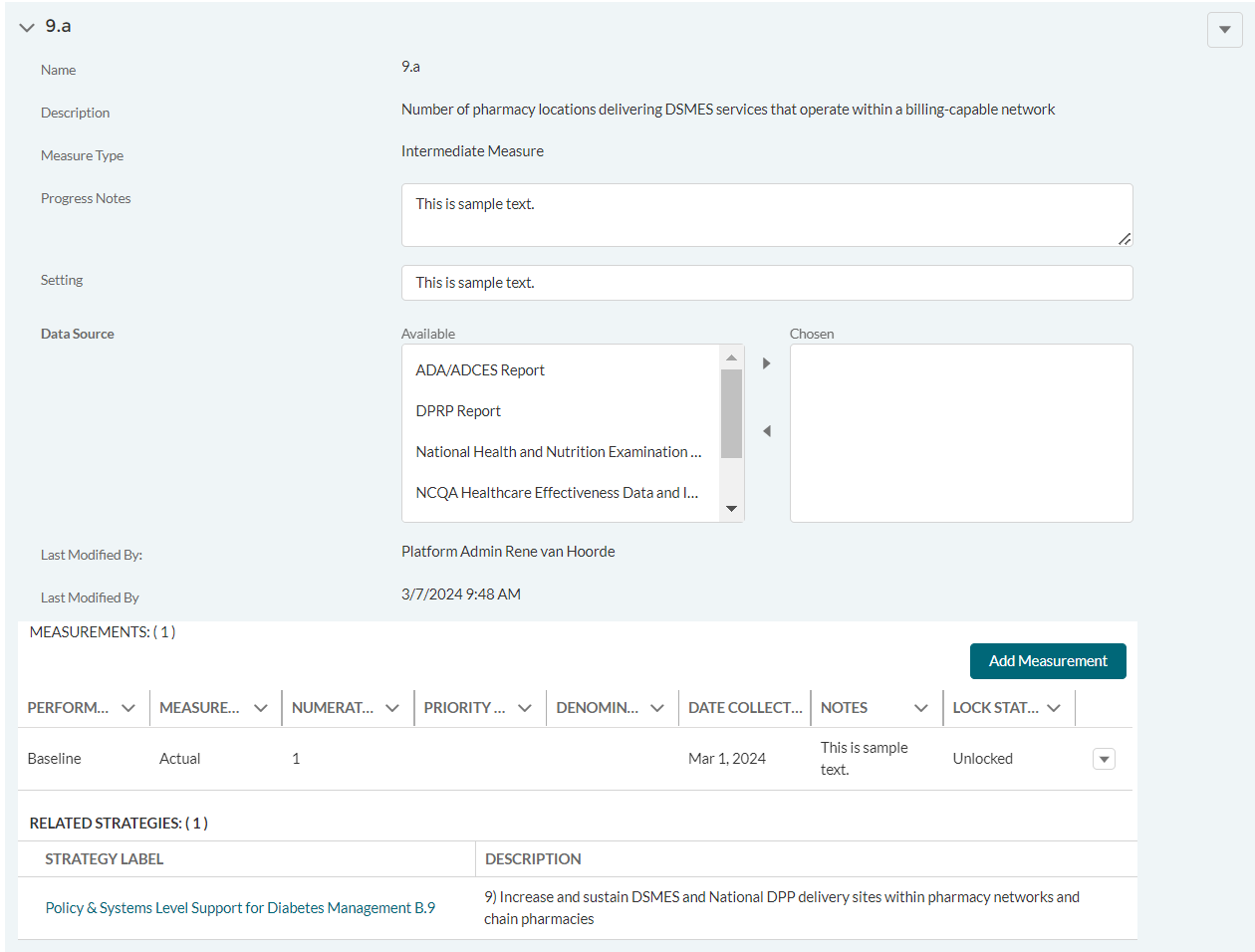Open Baseline measurement row actions menu

click(x=1104, y=759)
